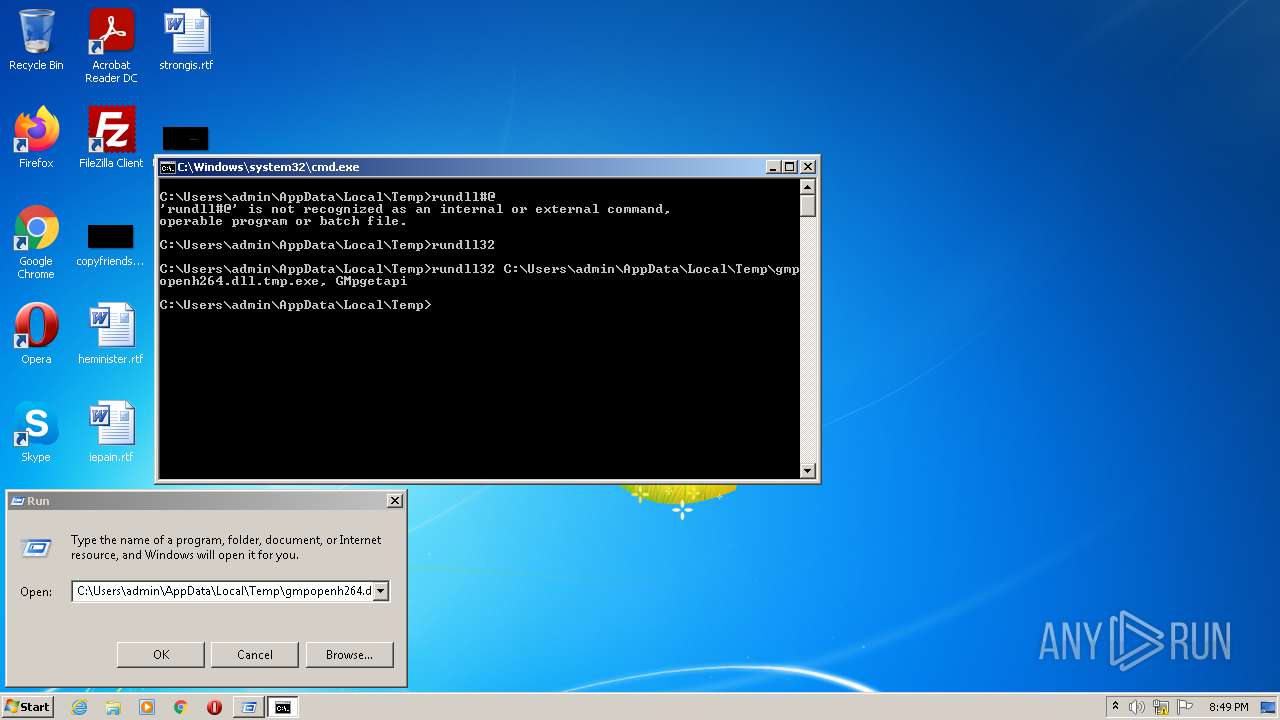Click OK in the Run dialog
Image resolution: width=1280 pixels, height=720 pixels.
161,655
